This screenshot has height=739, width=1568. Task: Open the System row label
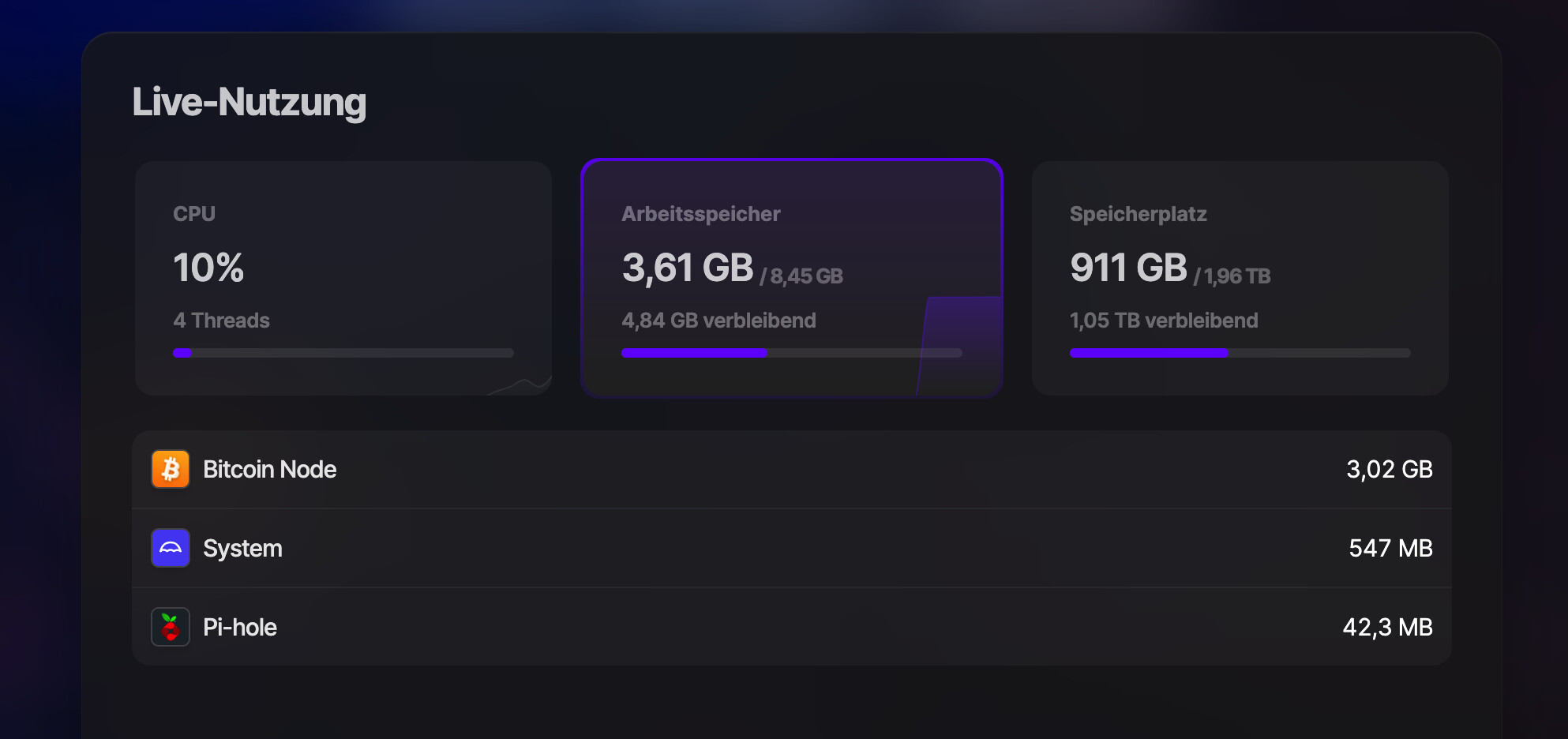242,549
